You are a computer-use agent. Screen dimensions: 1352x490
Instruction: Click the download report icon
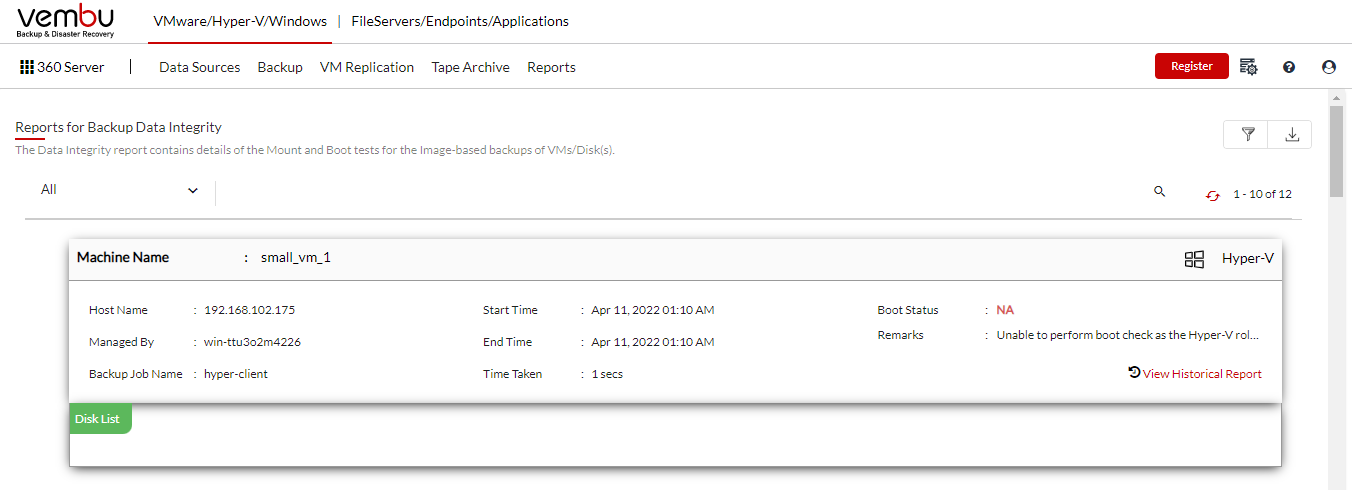tap(1291, 134)
